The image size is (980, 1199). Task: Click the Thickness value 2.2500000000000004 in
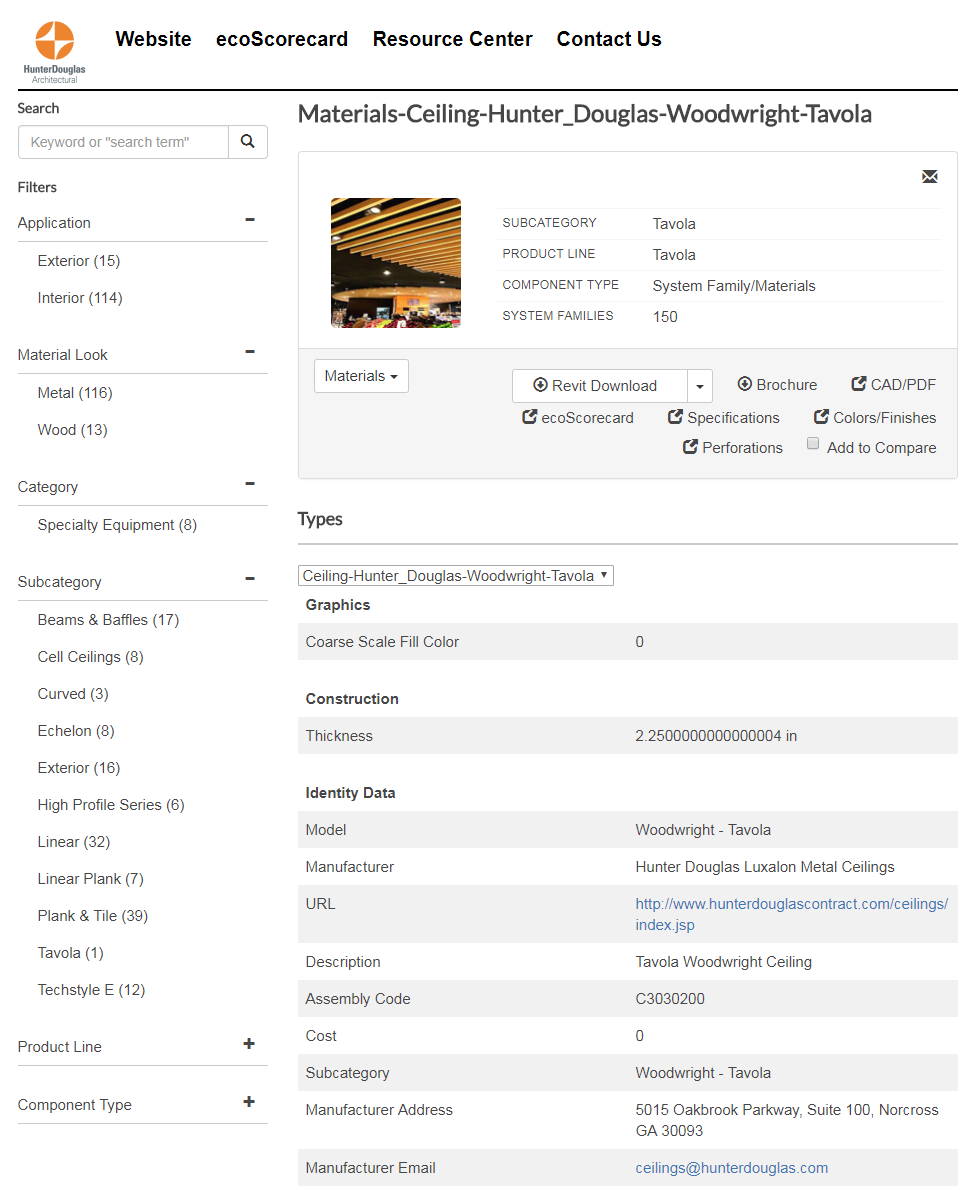716,736
